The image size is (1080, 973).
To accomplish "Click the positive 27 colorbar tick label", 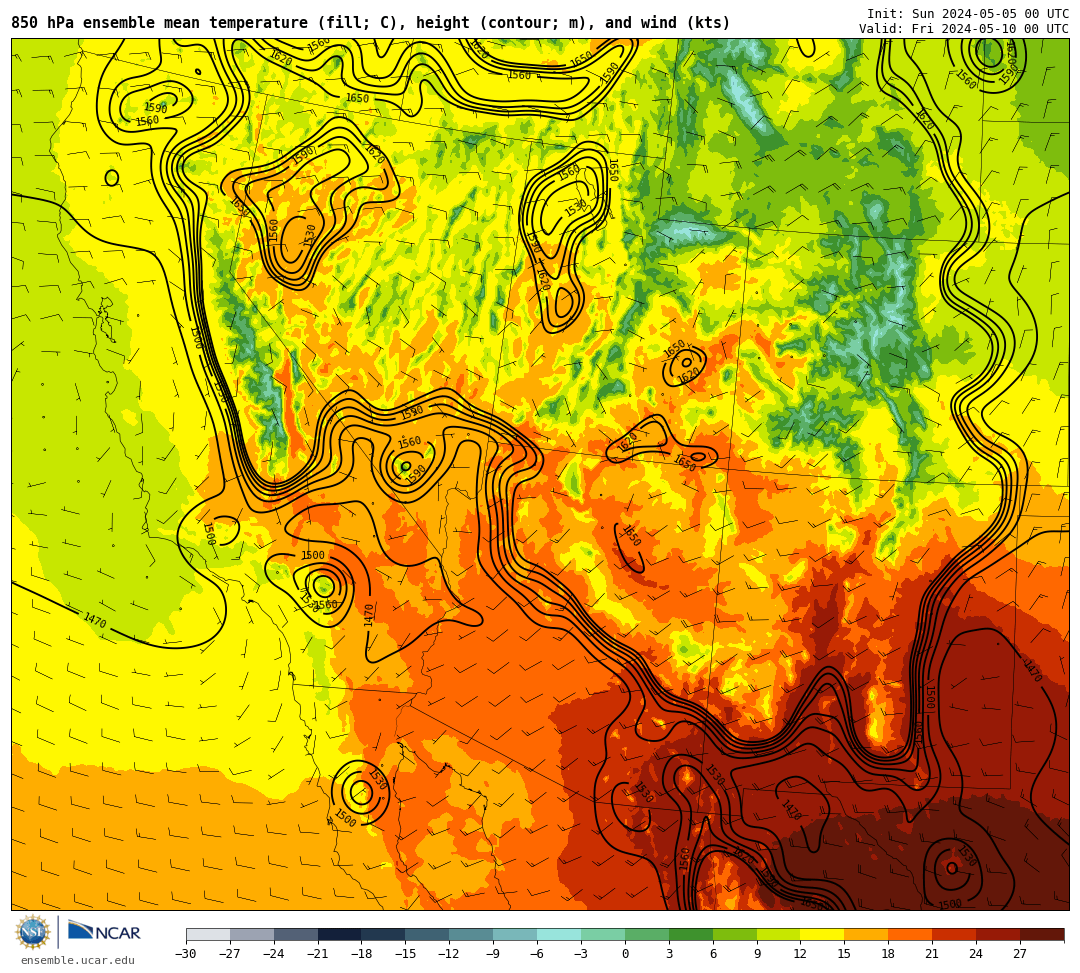I will coord(1020,954).
